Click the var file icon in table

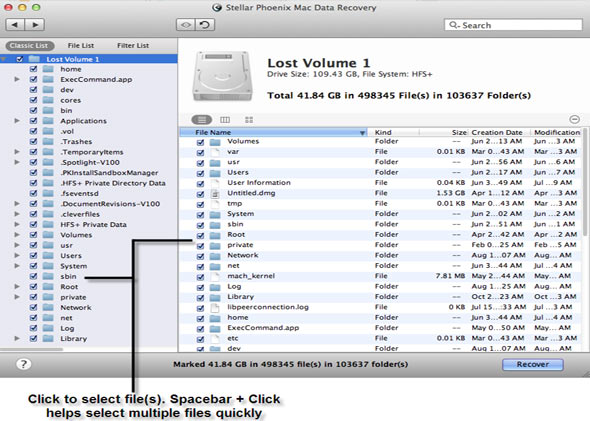(215, 152)
